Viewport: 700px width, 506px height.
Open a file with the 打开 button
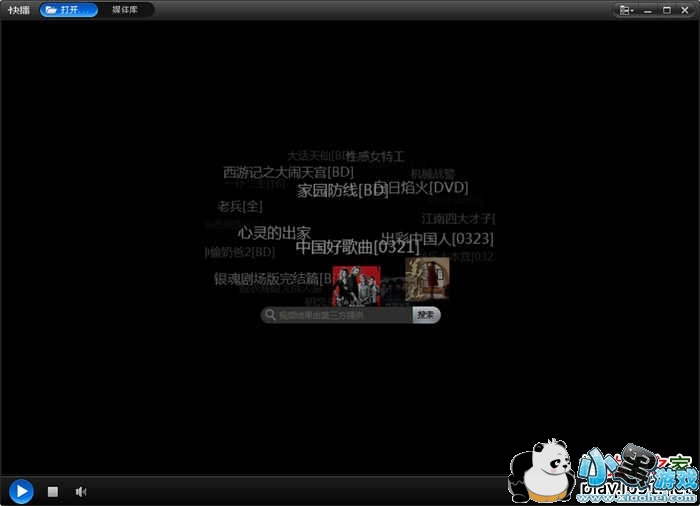(x=69, y=10)
